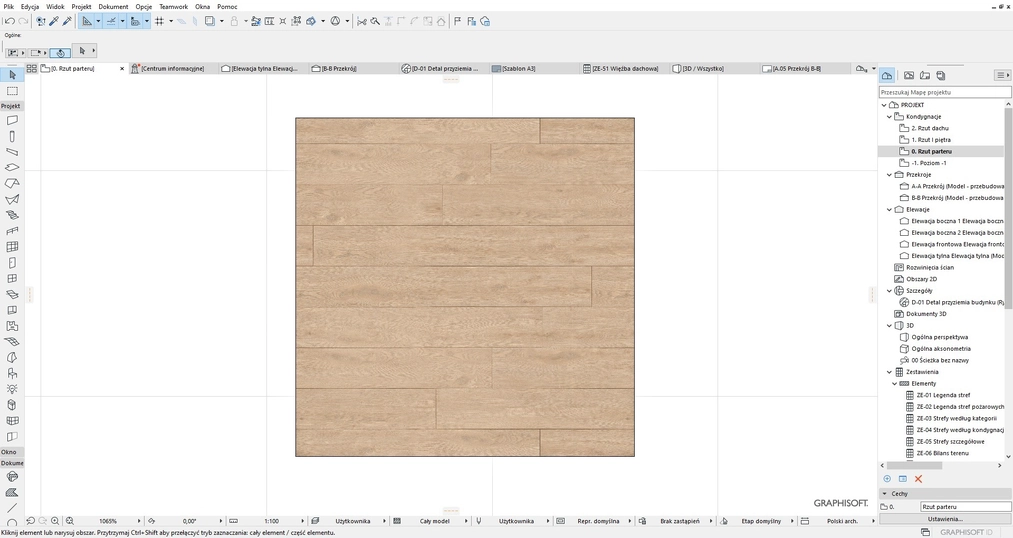The height and width of the screenshot is (538, 1013).
Task: Click the Undo arrow in toolbar
Action: [9, 21]
